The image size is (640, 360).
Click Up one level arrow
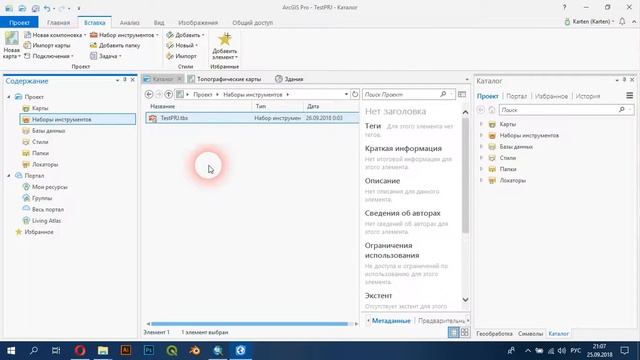coord(169,94)
